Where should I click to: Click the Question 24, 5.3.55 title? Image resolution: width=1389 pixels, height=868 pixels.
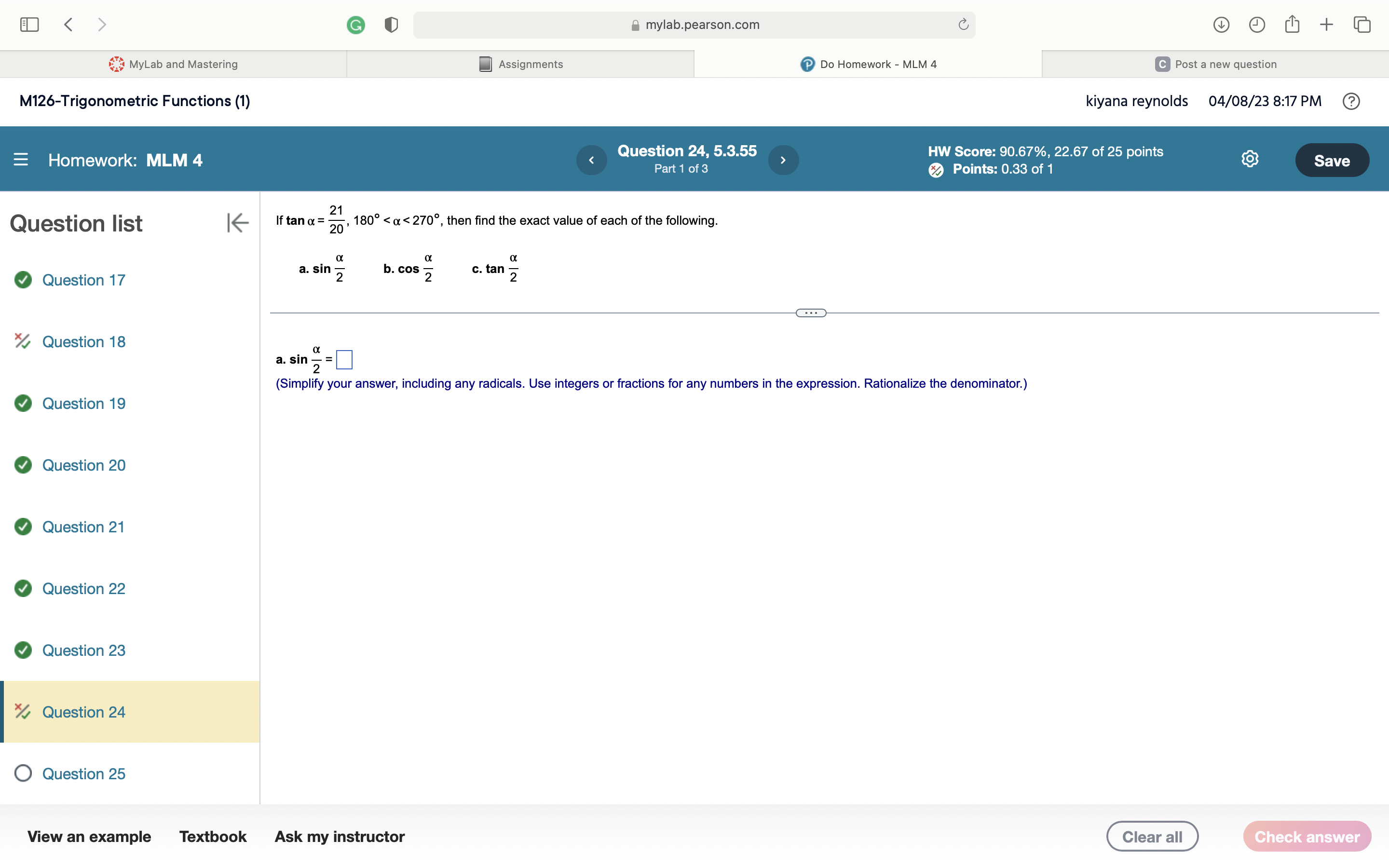[687, 151]
